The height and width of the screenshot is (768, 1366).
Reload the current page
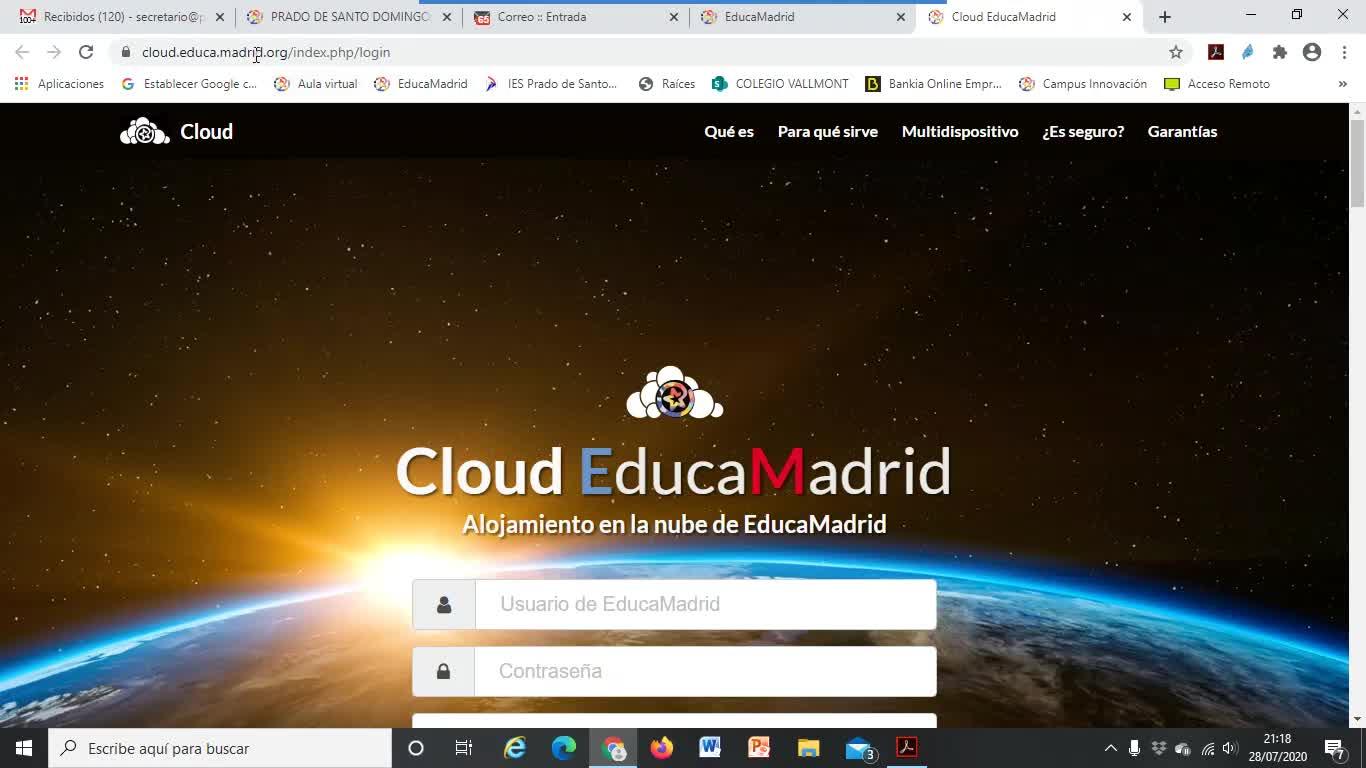click(x=86, y=52)
